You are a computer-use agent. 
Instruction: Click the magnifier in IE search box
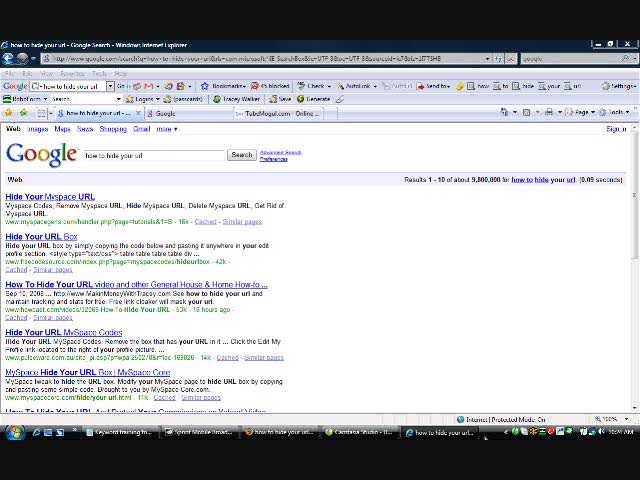[x=625, y=58]
